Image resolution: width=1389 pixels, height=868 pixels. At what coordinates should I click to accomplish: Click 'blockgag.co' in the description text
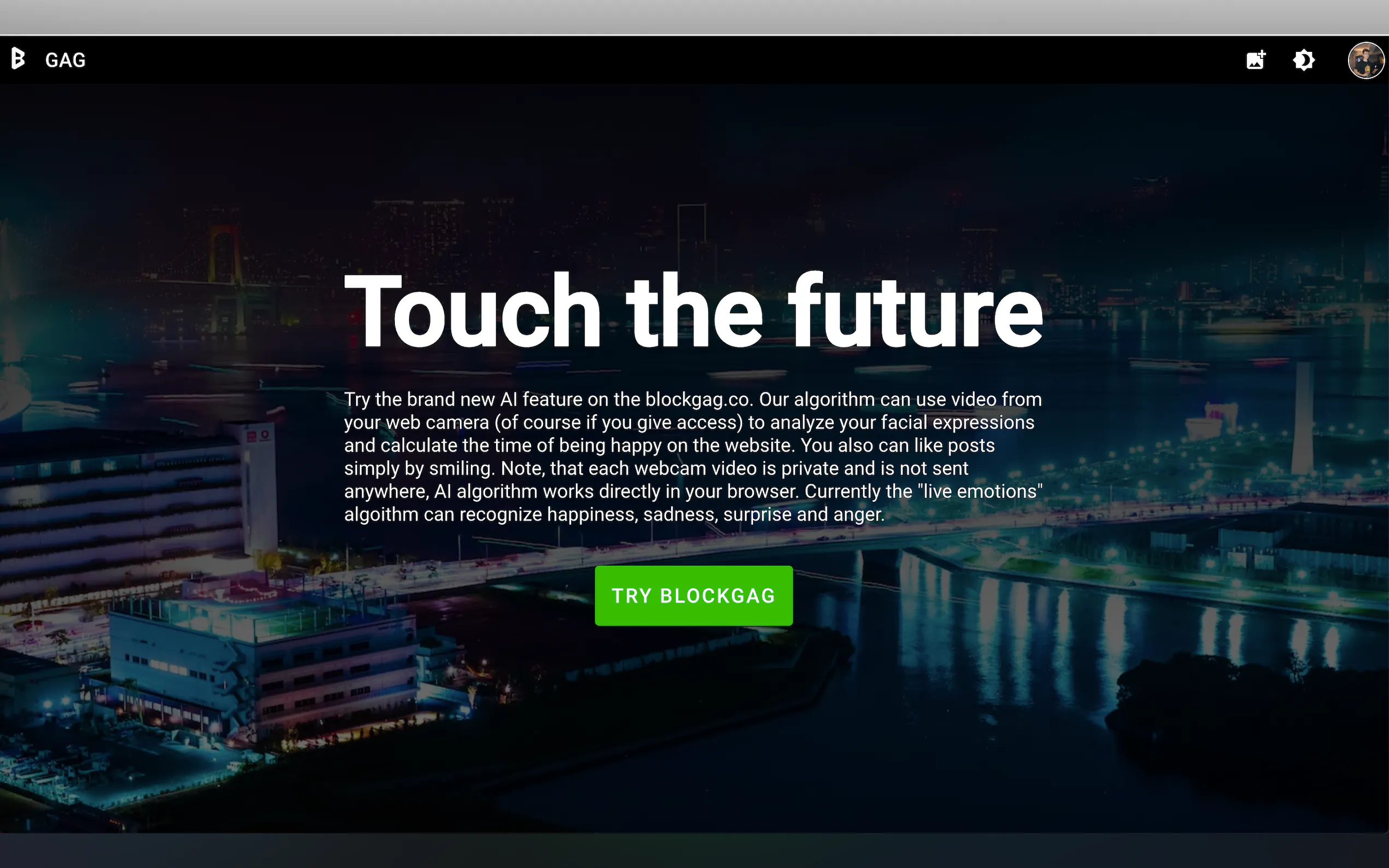(x=698, y=399)
